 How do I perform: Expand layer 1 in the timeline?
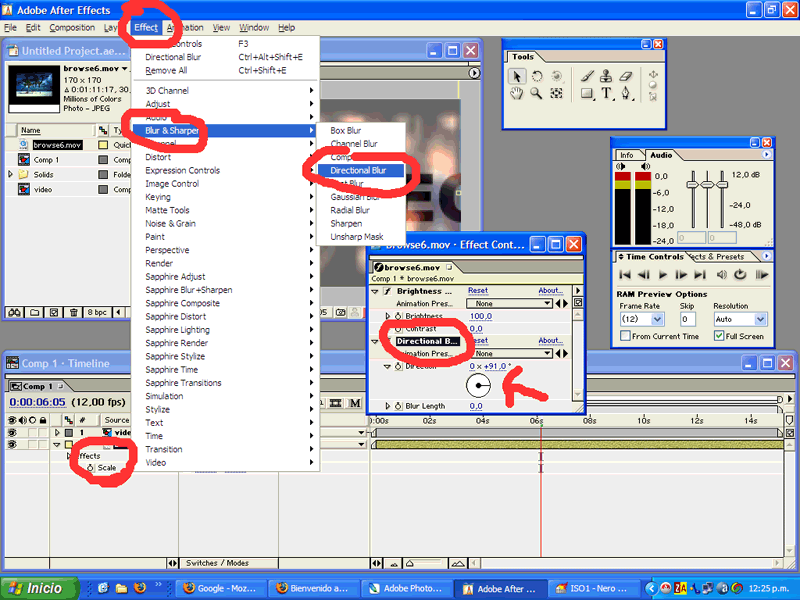pos(57,433)
